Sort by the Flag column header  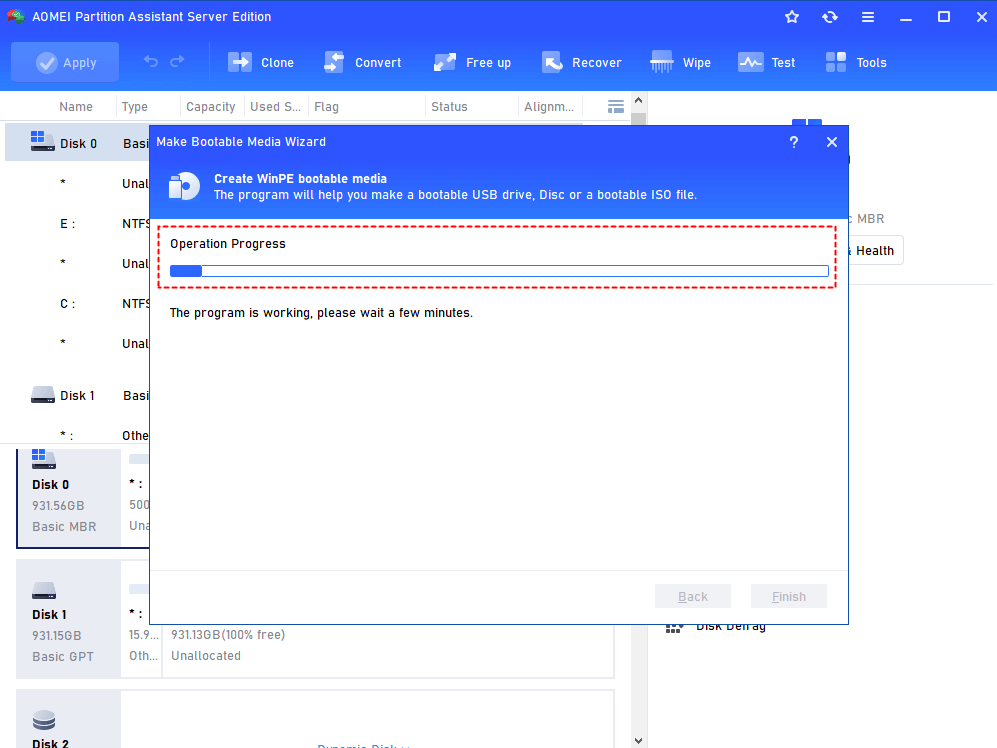pyautogui.click(x=326, y=107)
